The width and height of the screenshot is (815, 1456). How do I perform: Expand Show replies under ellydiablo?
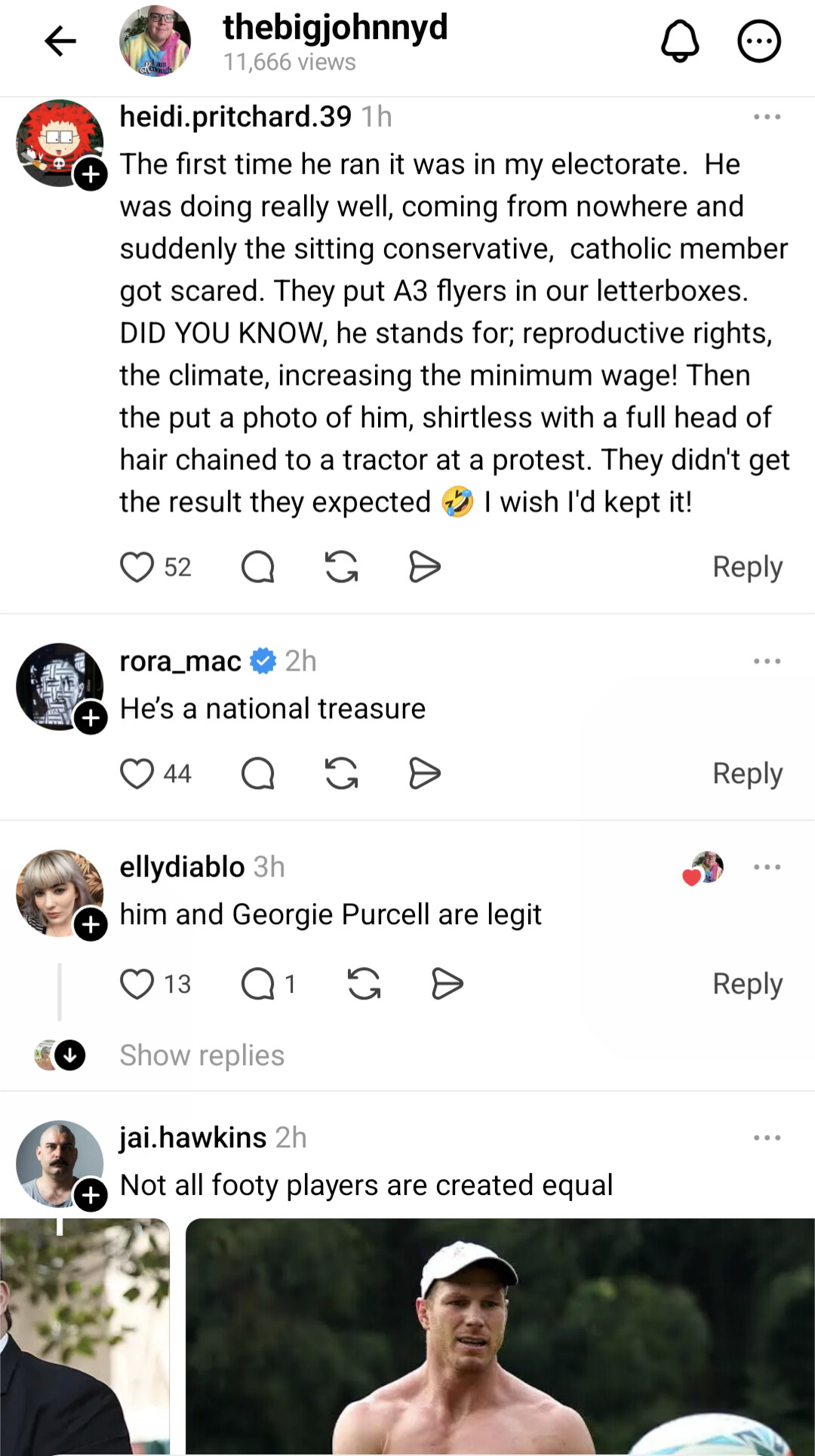click(201, 1055)
